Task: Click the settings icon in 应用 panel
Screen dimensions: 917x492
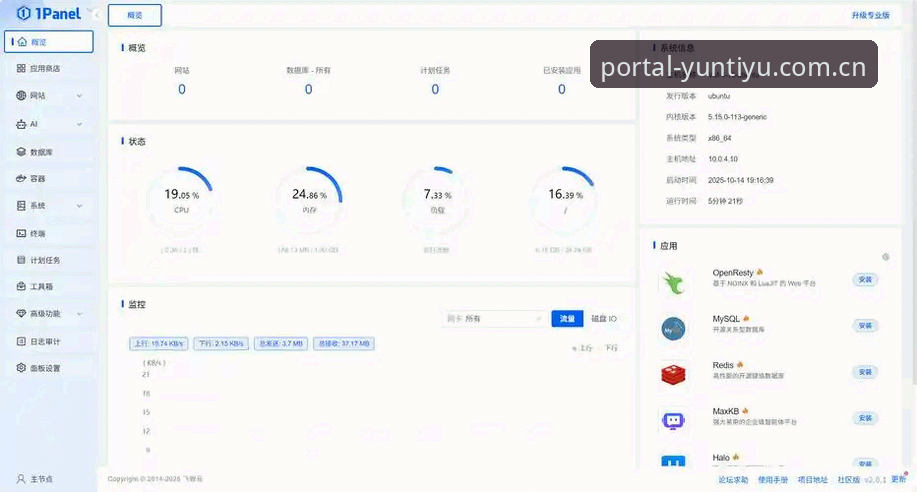Action: [x=885, y=257]
